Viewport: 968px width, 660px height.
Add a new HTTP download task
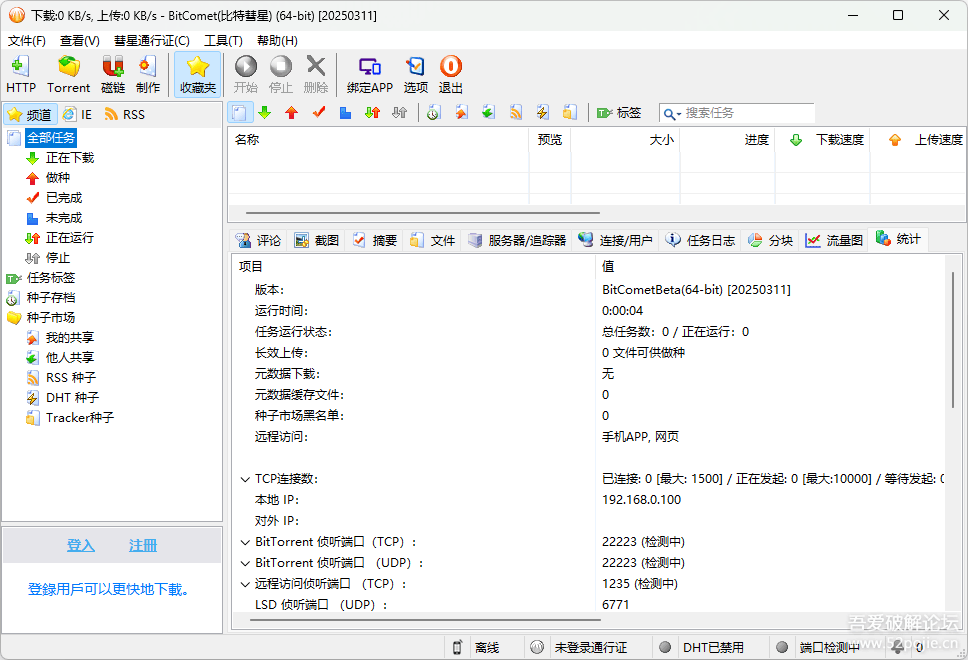click(21, 74)
